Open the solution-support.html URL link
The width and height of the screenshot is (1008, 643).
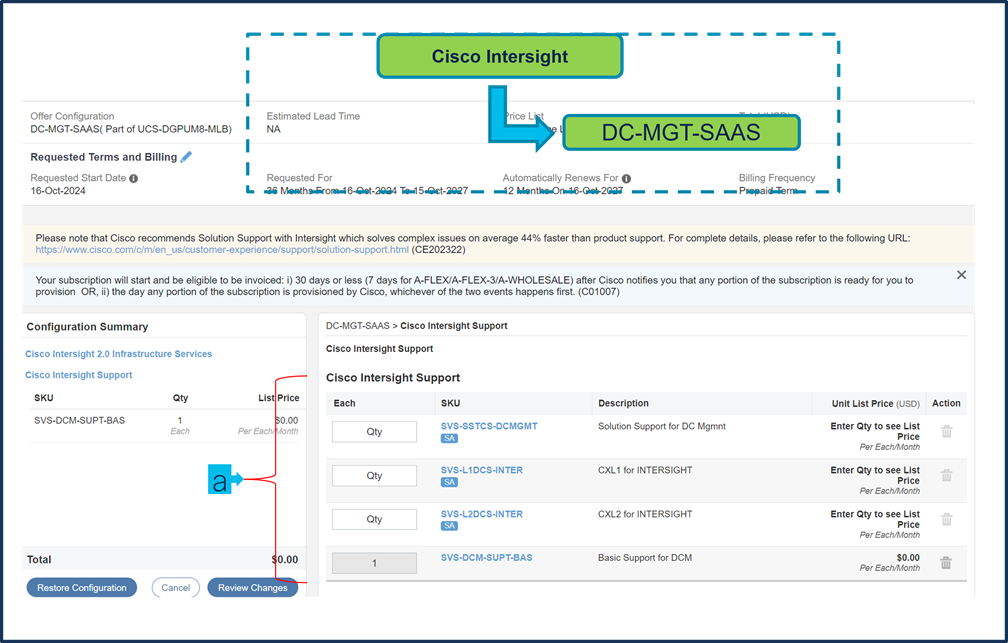tap(222, 249)
